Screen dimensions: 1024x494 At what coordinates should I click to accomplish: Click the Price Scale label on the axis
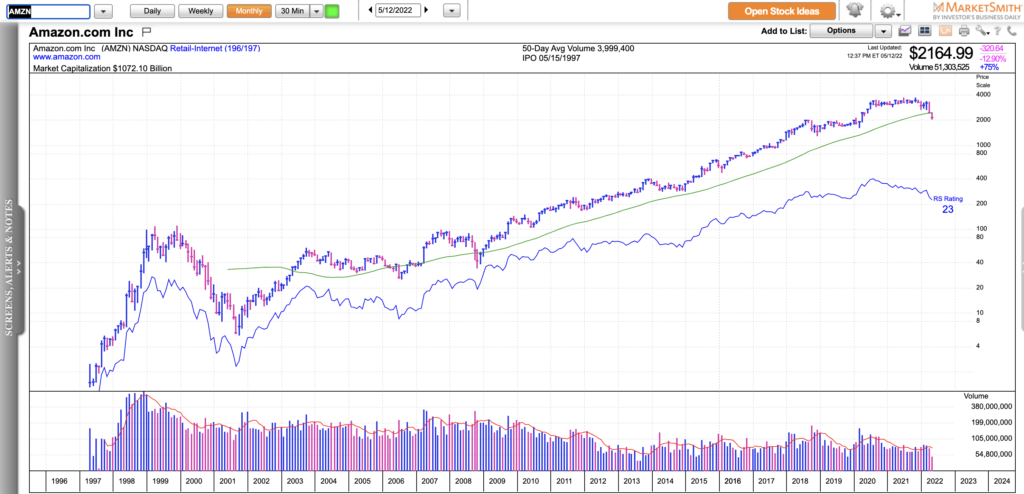tap(984, 81)
